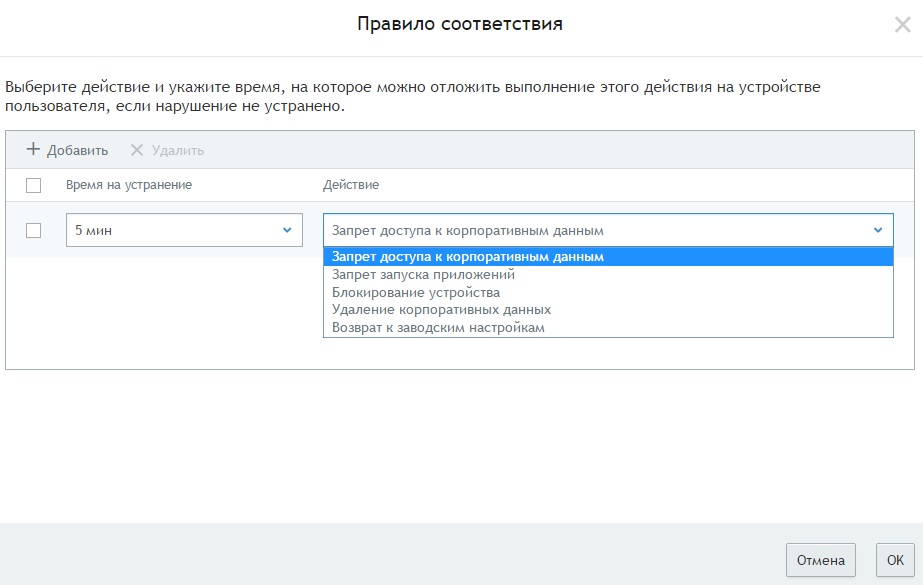
Task: Pick Удаление корпоративных данных from the list
Action: click(x=441, y=310)
